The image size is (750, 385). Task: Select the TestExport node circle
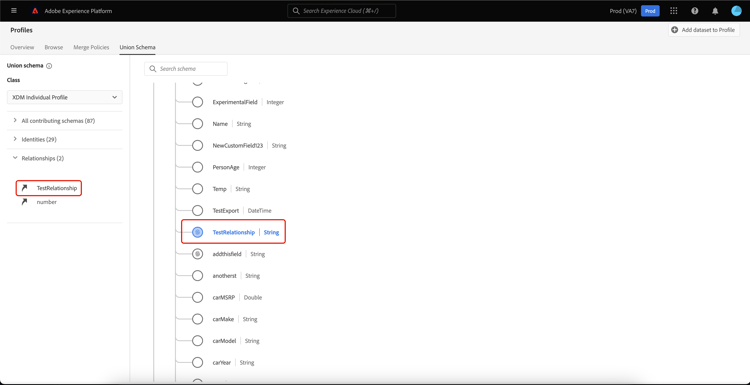point(198,210)
